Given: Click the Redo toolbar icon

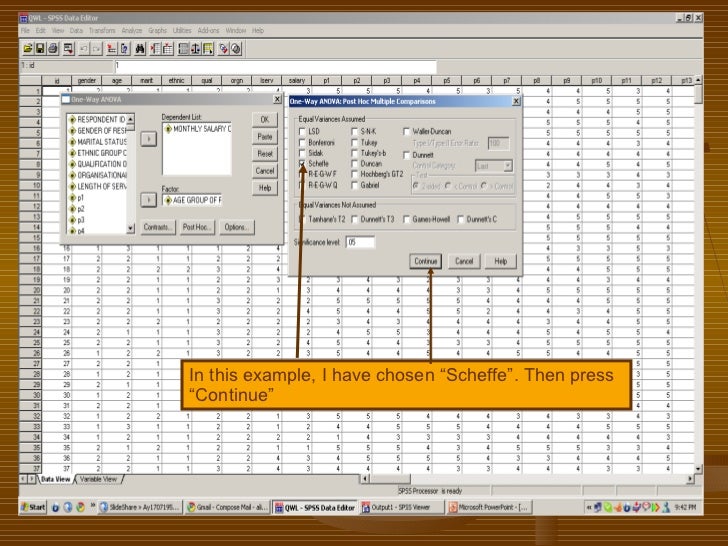Looking at the screenshot, I should click(x=97, y=49).
